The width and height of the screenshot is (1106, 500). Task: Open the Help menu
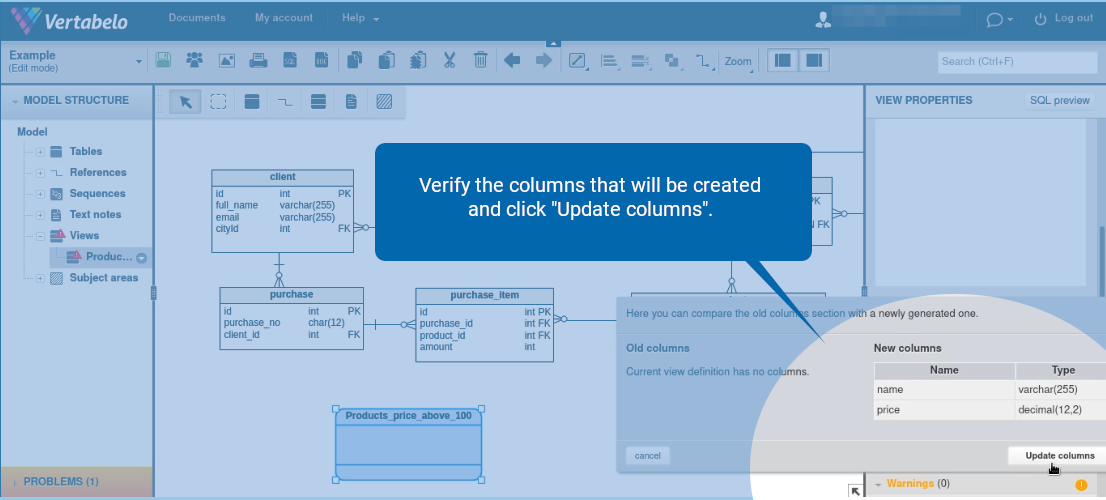click(x=360, y=18)
